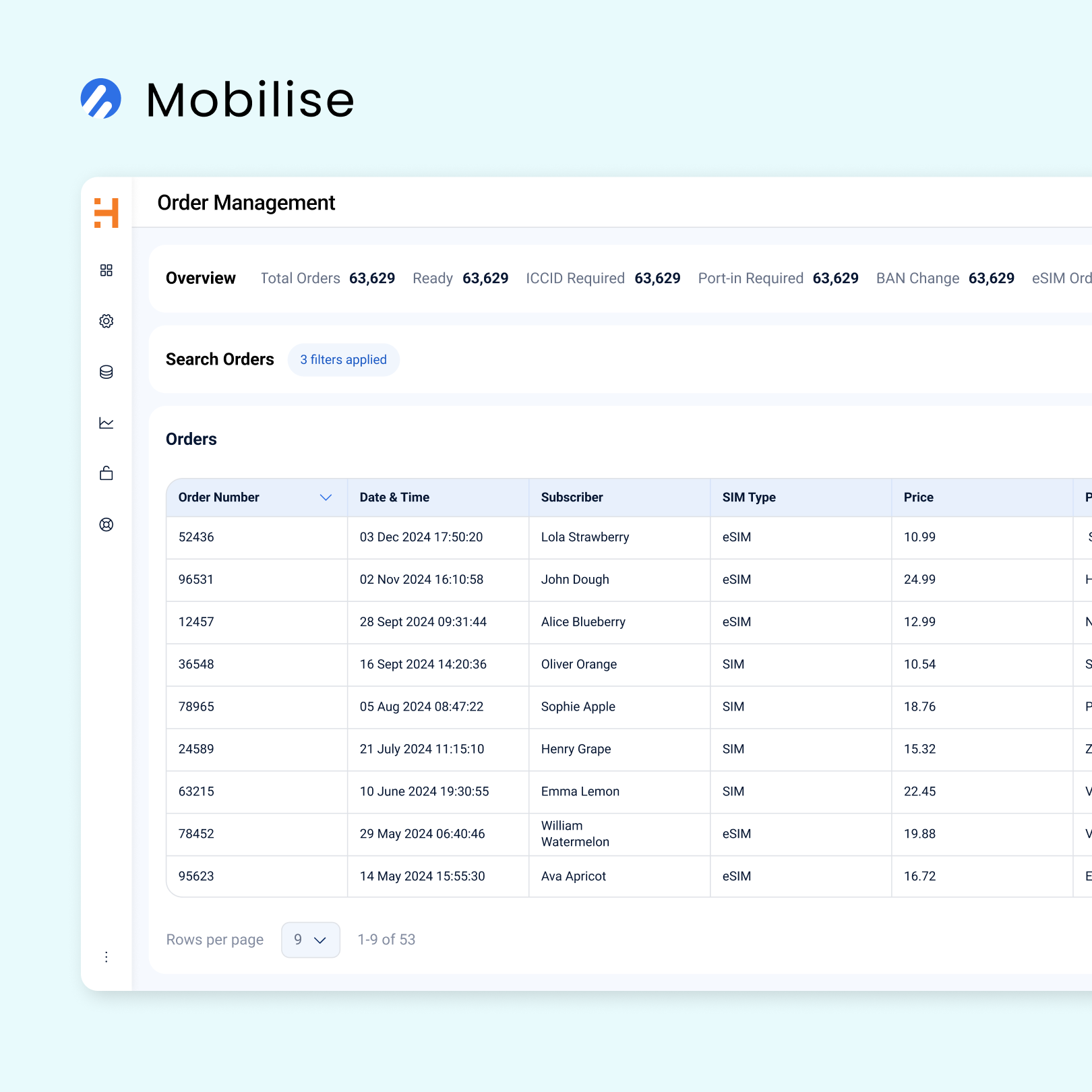Open order number 52436

tap(196, 537)
